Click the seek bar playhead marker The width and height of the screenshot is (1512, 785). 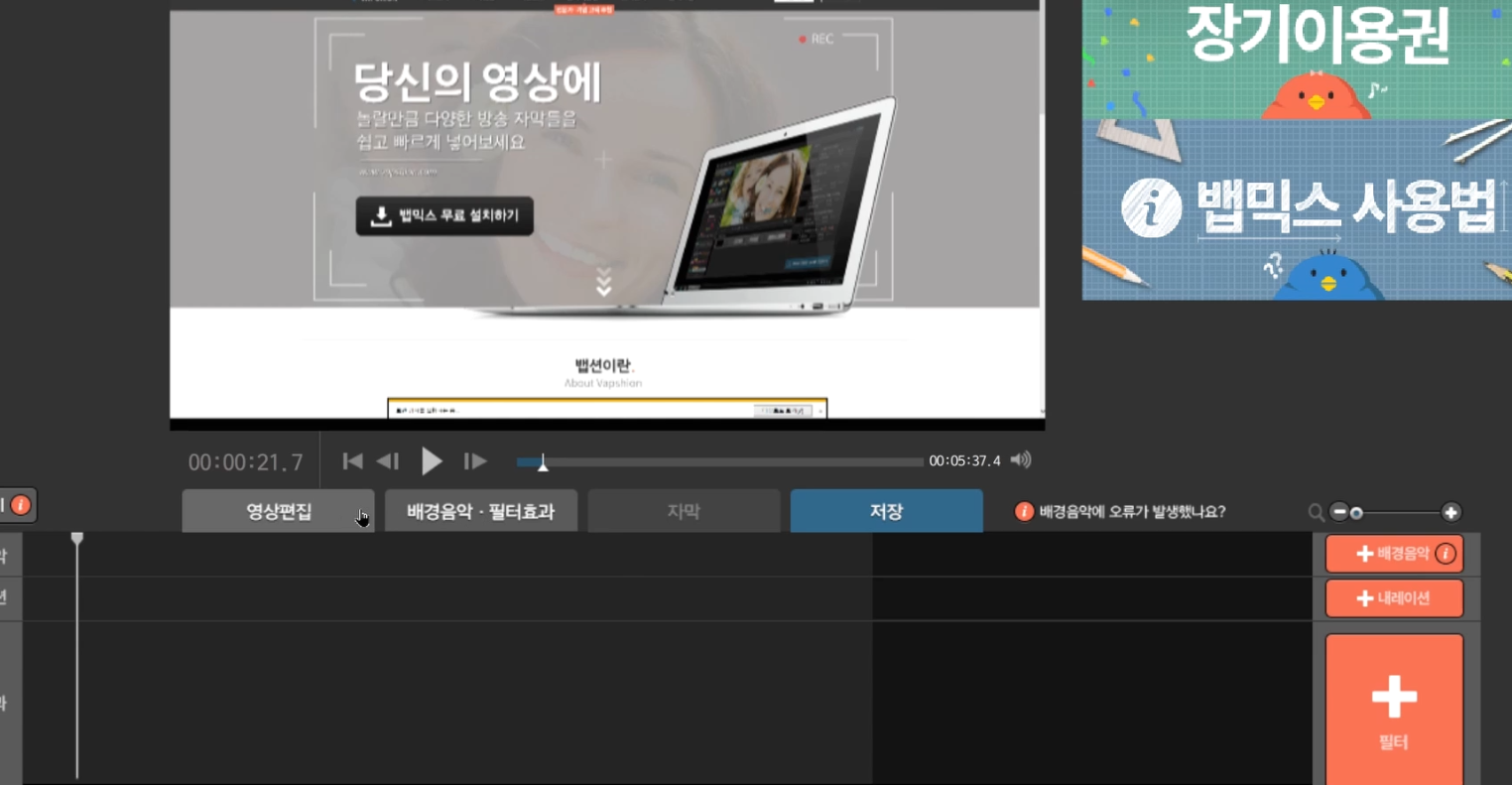(x=543, y=461)
